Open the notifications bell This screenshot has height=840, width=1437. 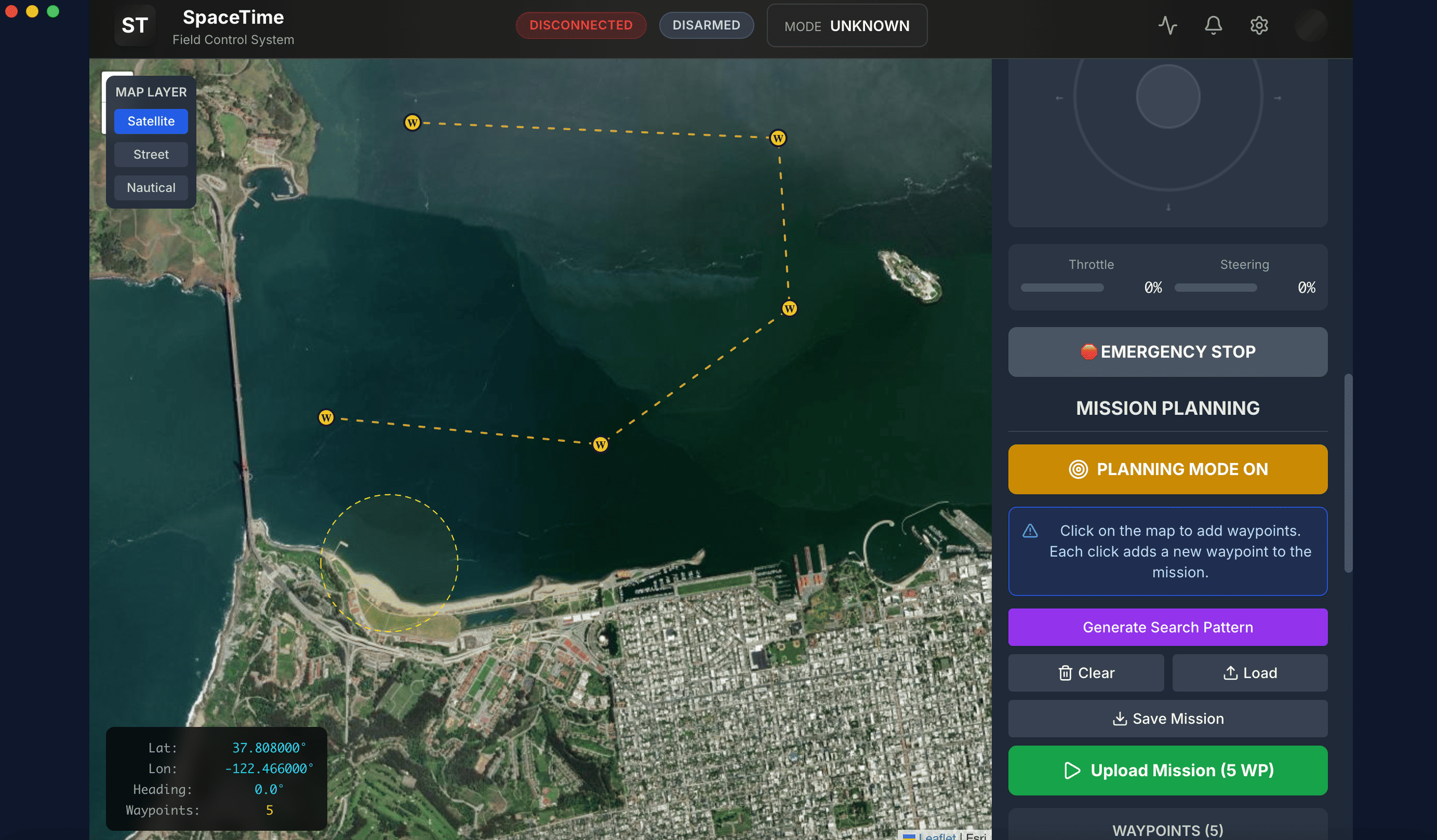[1213, 25]
